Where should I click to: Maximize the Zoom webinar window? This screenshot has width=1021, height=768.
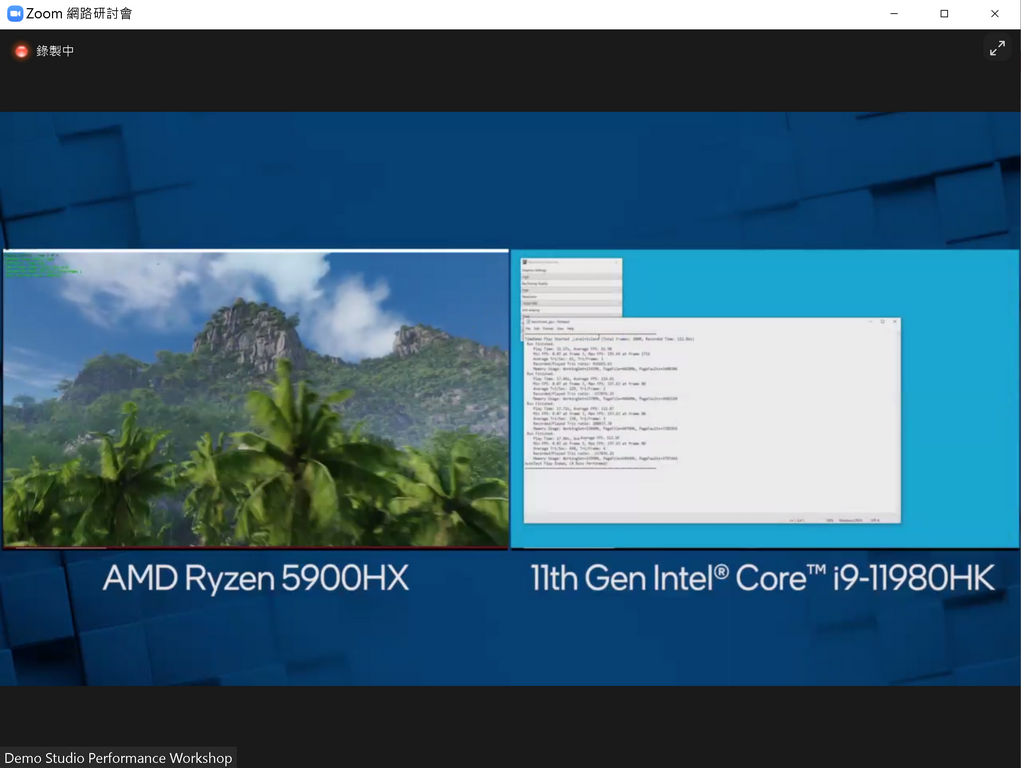[944, 14]
